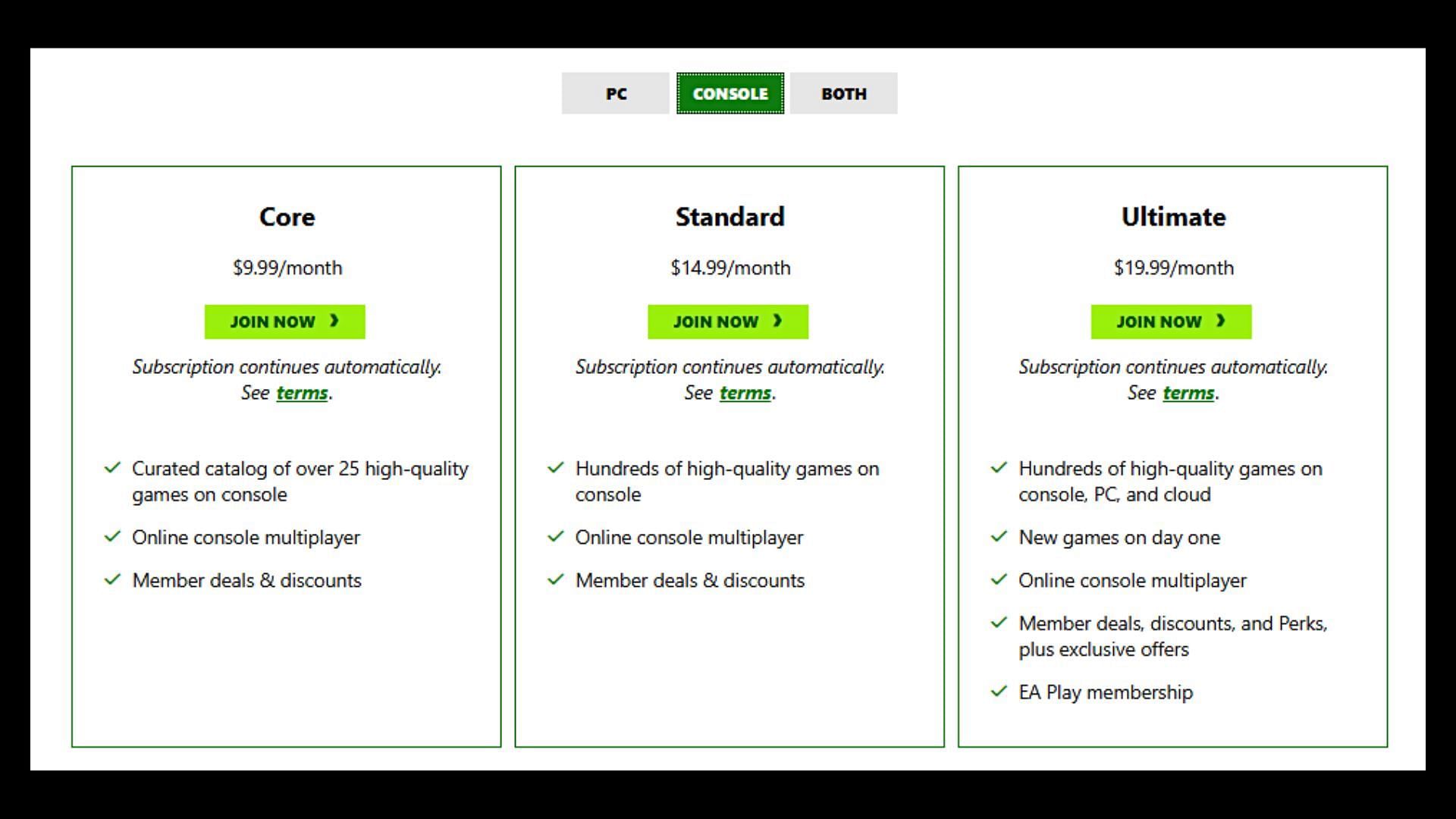Select the CONSOLE tab

tap(730, 94)
